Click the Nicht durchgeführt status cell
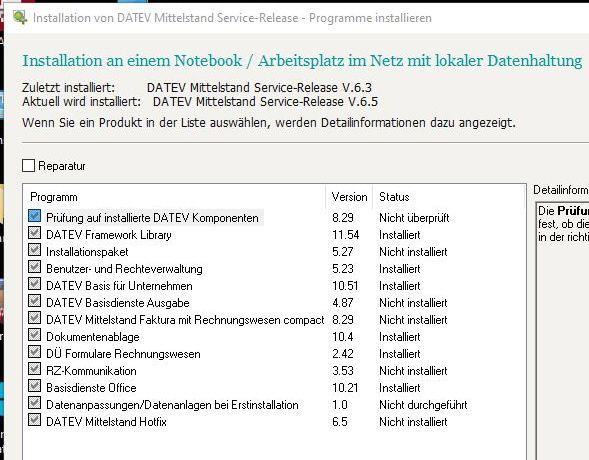Image resolution: width=589 pixels, height=460 pixels. (423, 405)
